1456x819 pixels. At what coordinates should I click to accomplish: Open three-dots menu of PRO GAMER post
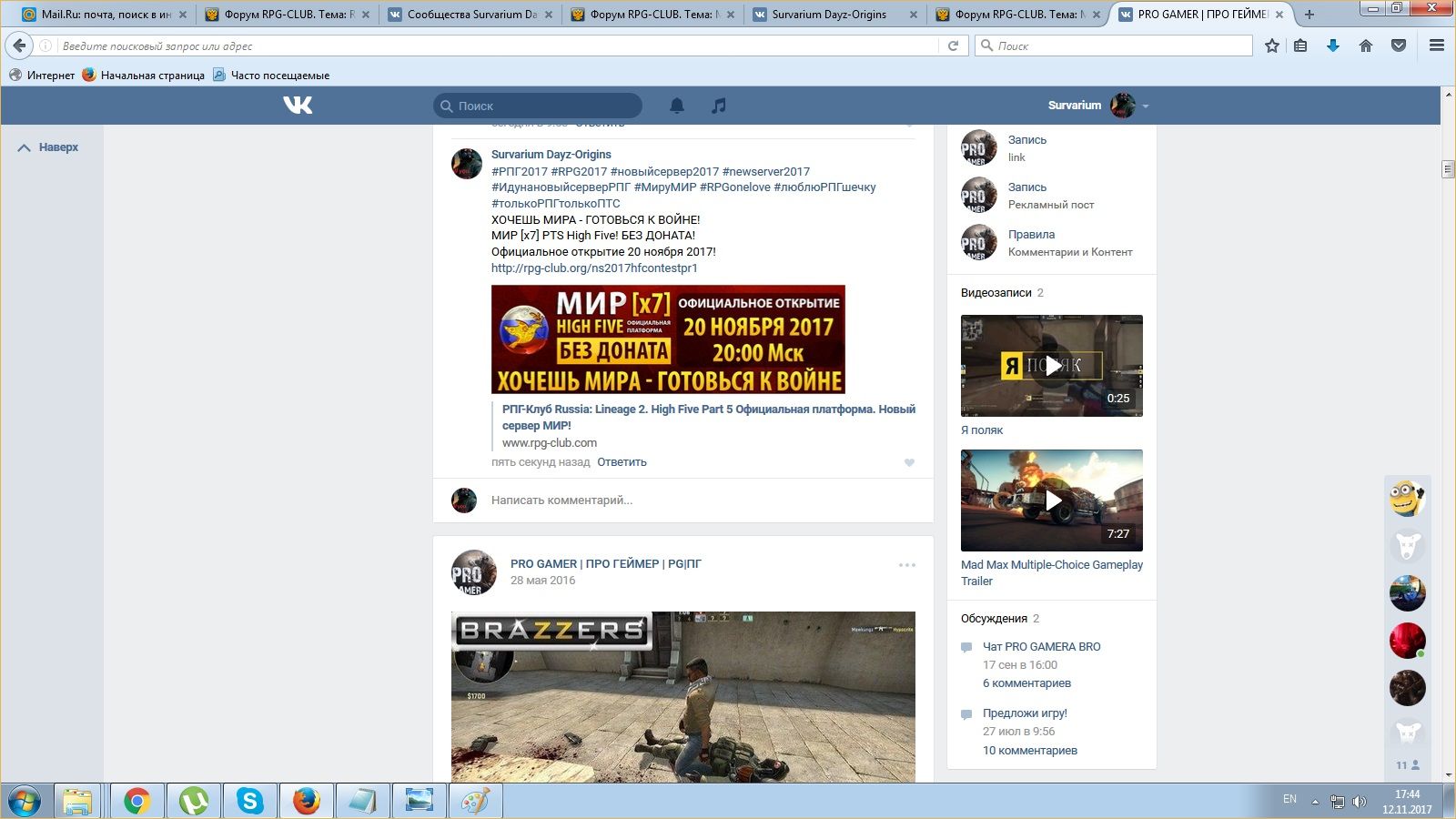907,565
